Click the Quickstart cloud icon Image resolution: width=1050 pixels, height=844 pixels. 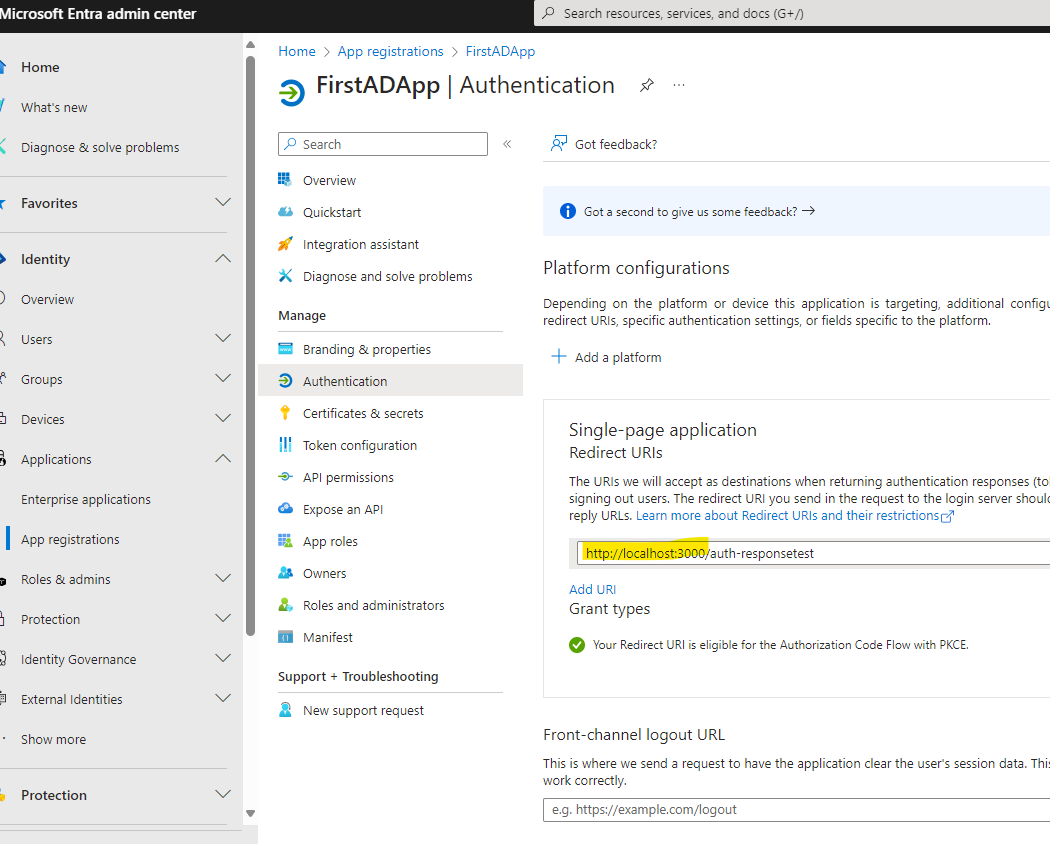(x=285, y=212)
